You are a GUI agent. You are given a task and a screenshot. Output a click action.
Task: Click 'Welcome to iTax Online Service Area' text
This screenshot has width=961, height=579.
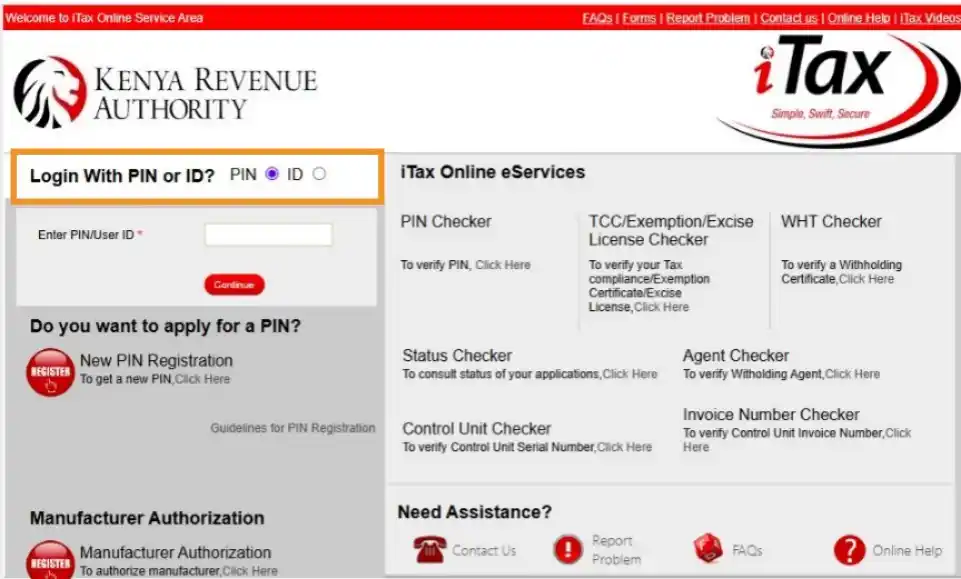[x=104, y=18]
